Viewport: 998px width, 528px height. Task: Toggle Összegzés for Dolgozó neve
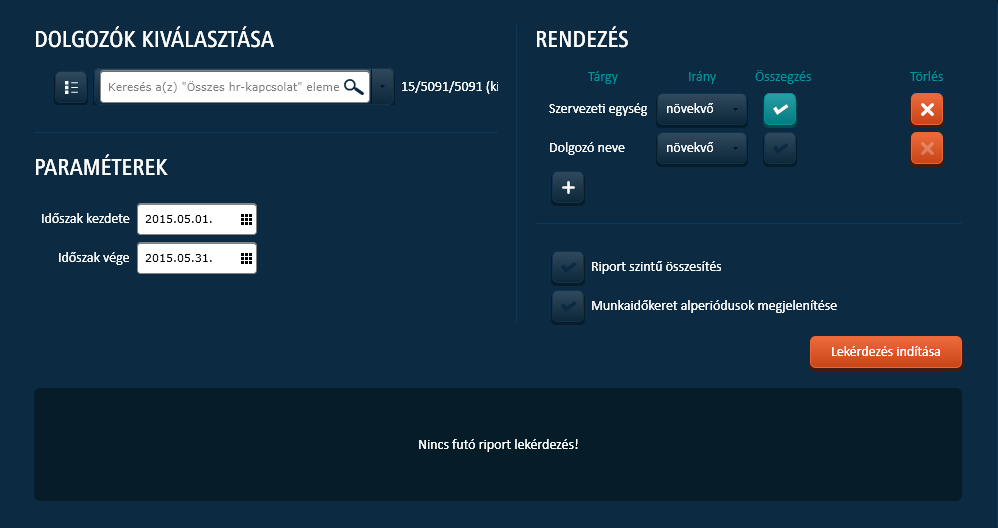(780, 148)
